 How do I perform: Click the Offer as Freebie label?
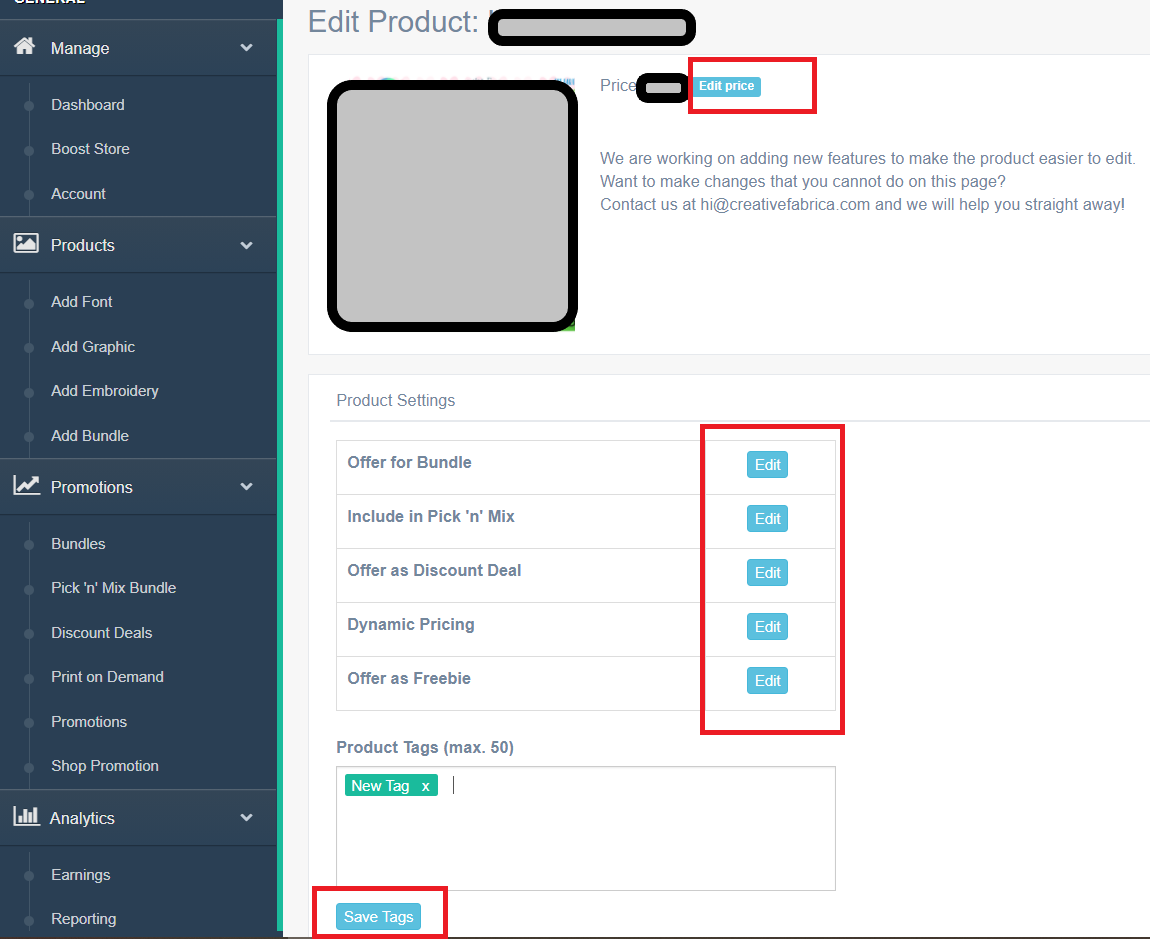[x=409, y=679]
